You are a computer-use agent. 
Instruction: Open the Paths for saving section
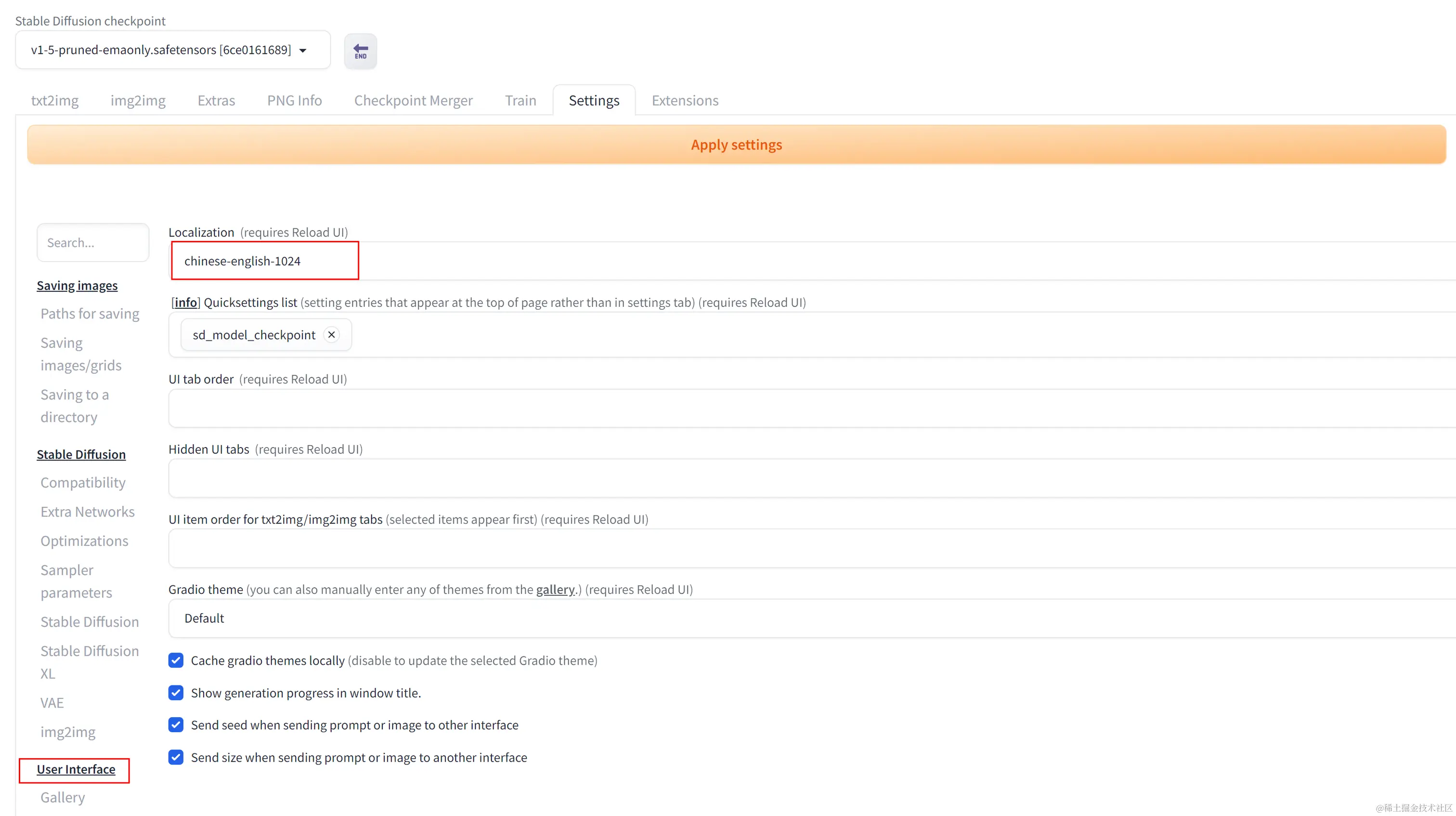(90, 314)
